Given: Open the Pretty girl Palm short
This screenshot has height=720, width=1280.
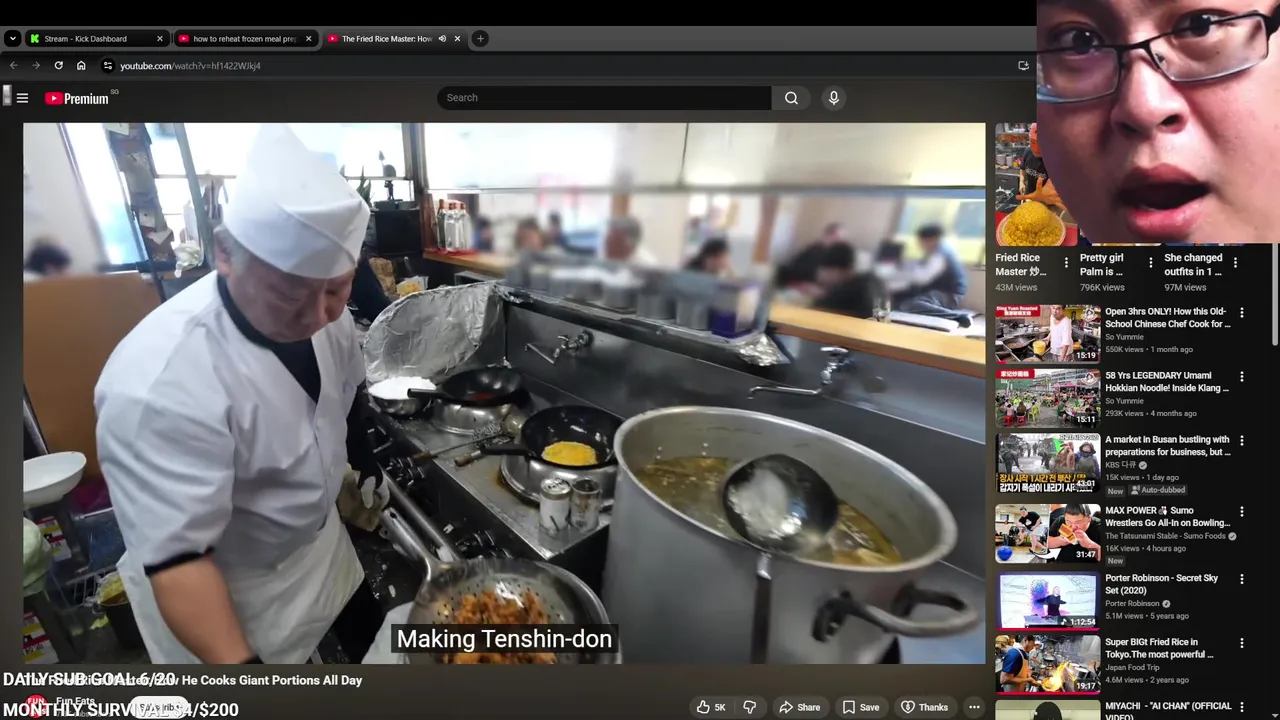Looking at the screenshot, I should [1101, 264].
